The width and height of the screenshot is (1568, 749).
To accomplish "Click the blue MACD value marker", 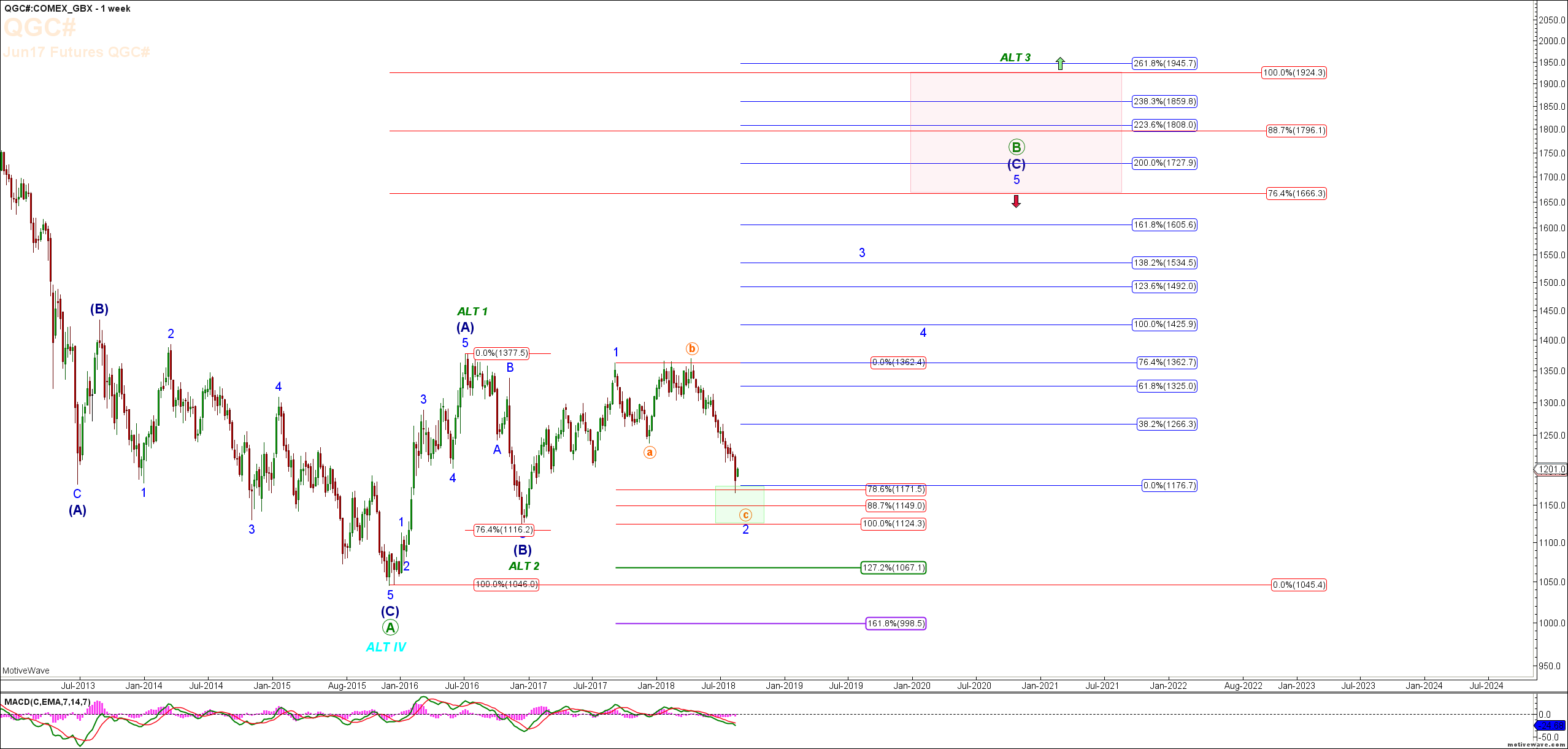I will [x=1549, y=725].
